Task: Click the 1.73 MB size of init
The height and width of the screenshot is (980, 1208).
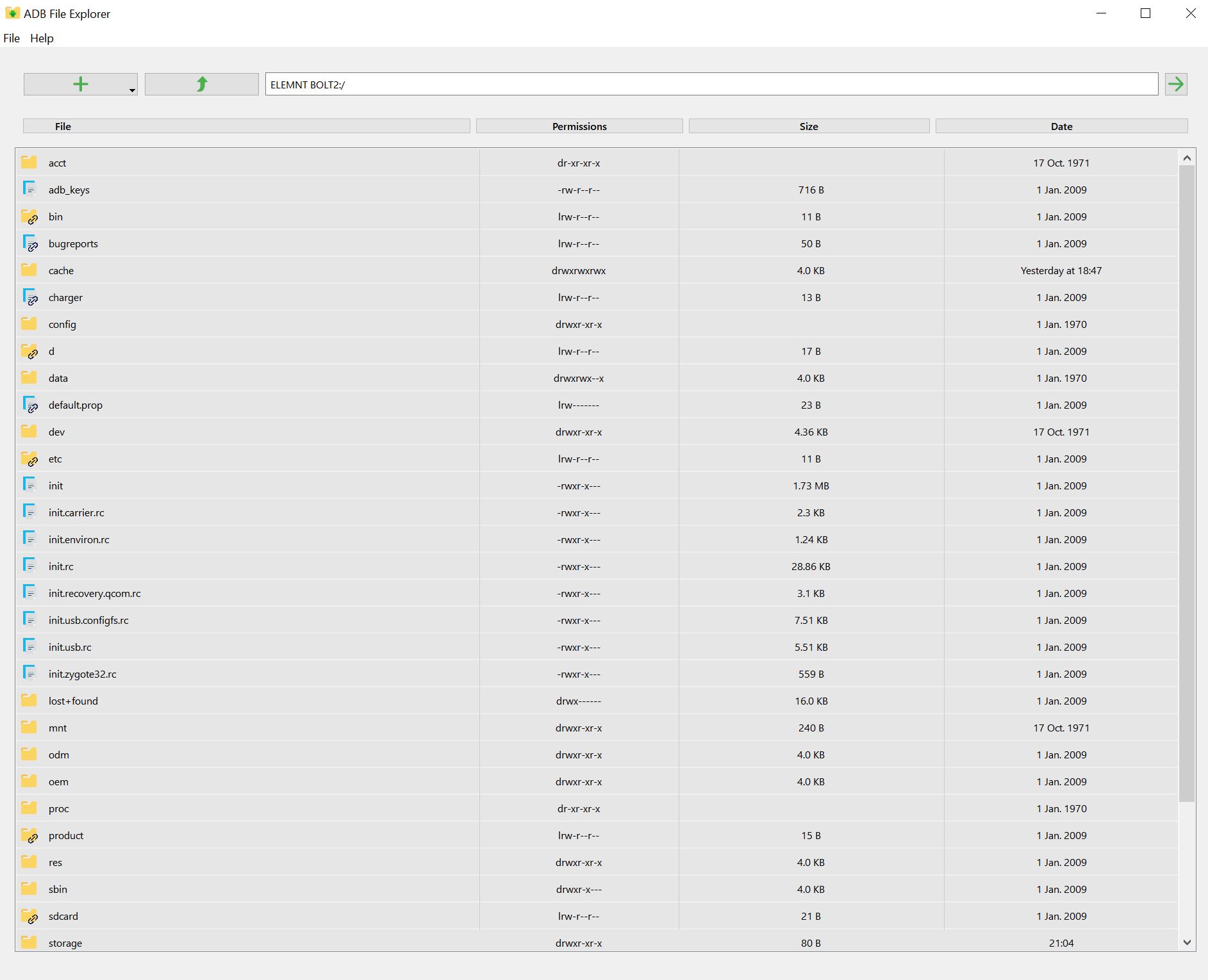Action: 811,486
